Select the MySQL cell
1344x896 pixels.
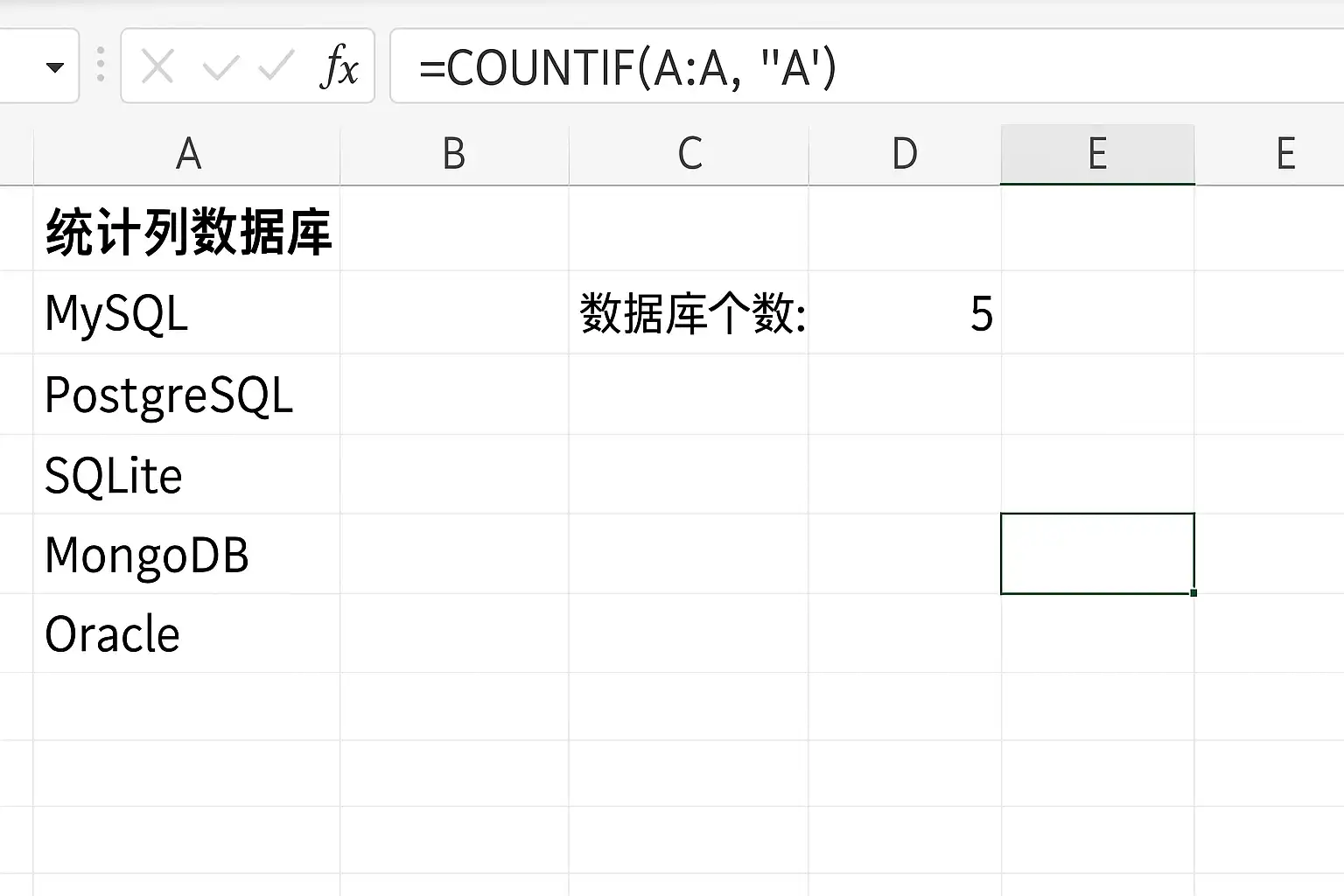tap(187, 312)
